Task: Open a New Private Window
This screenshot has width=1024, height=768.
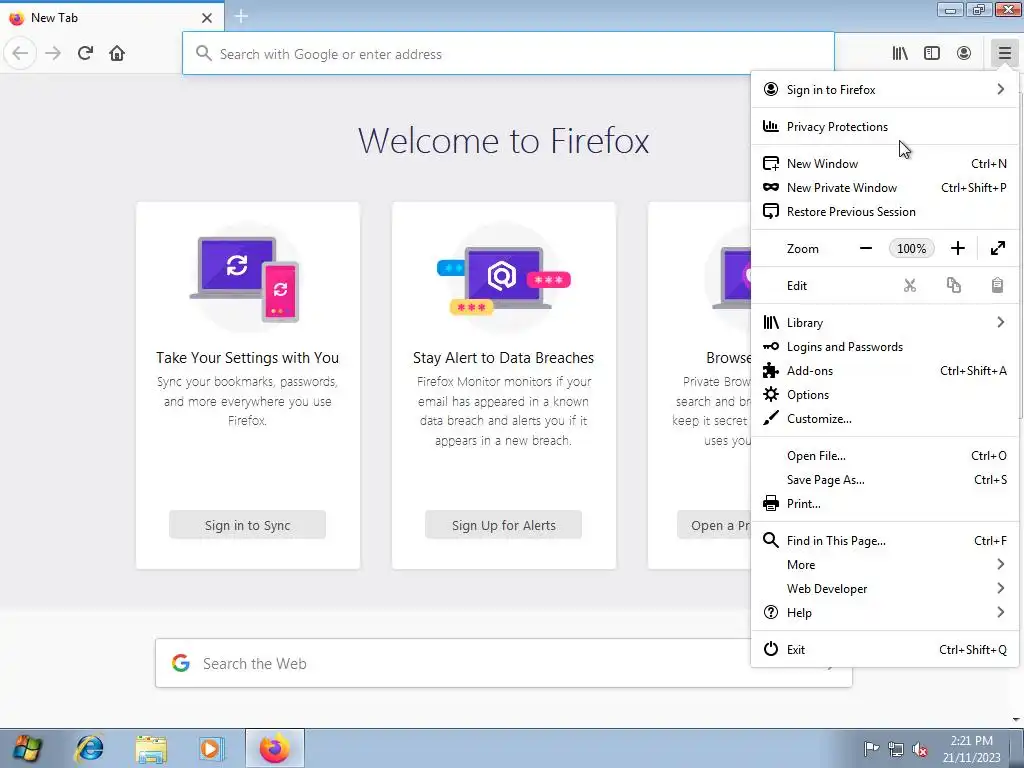Action: [x=885, y=187]
